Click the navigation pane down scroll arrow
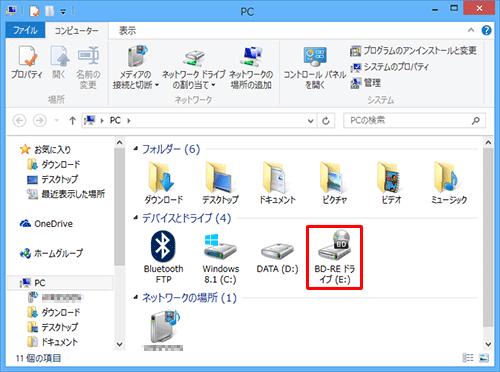Image resolution: width=500 pixels, height=372 pixels. click(120, 344)
